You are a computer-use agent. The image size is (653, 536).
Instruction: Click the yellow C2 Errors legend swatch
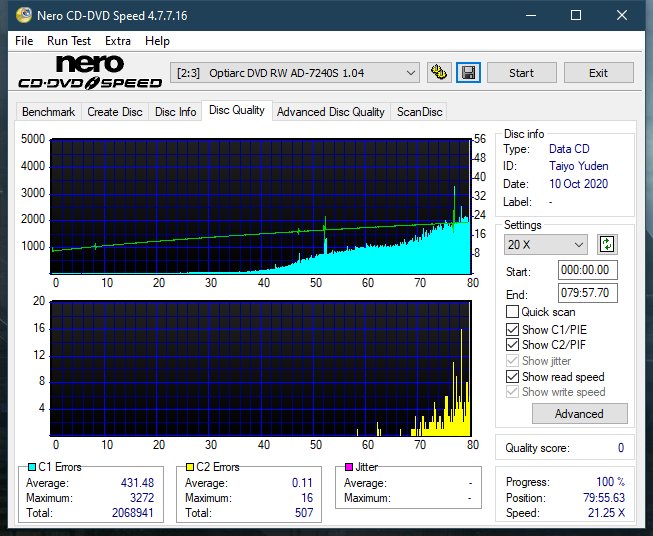click(x=190, y=467)
